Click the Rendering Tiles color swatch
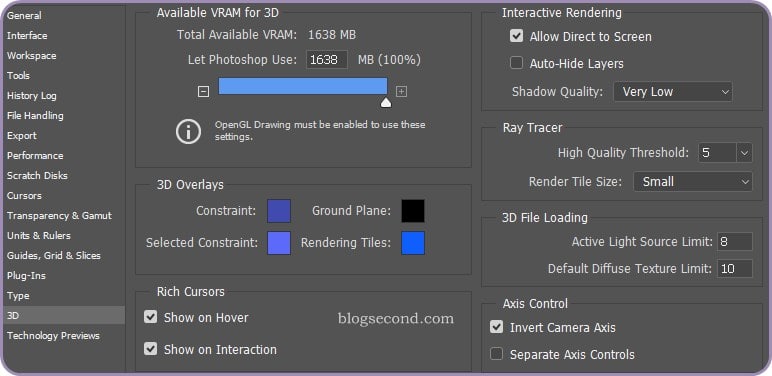 coord(413,243)
